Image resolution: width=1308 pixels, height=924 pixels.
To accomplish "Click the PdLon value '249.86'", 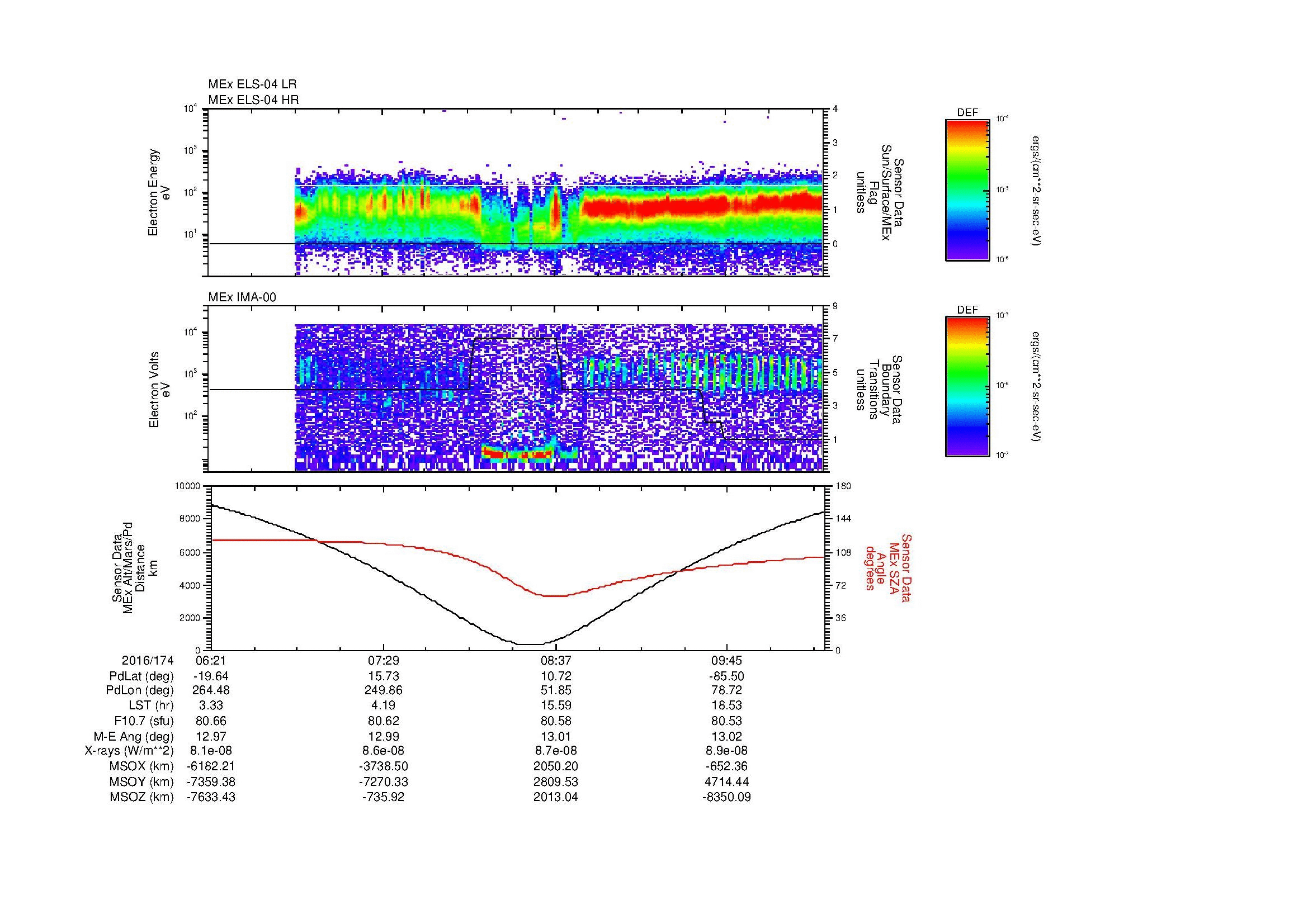I will click(384, 690).
